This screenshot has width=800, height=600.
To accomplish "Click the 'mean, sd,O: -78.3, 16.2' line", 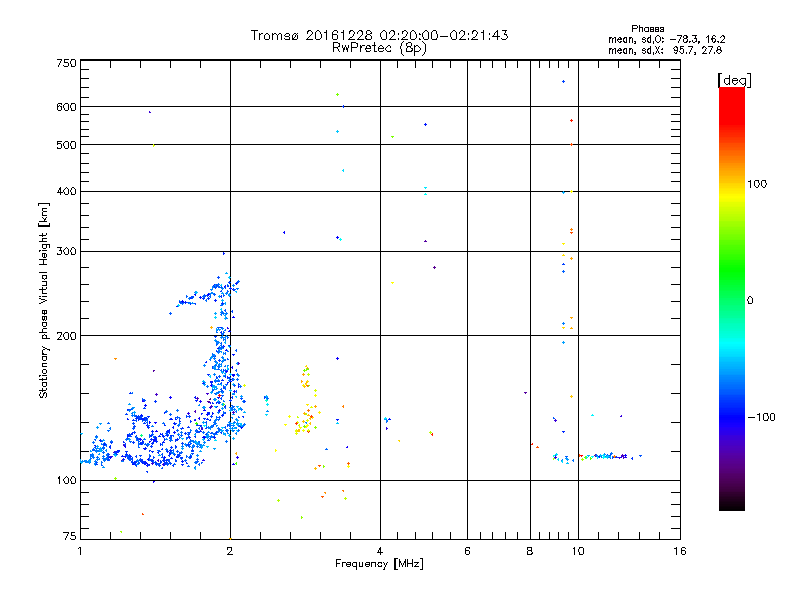I will 666,39.
